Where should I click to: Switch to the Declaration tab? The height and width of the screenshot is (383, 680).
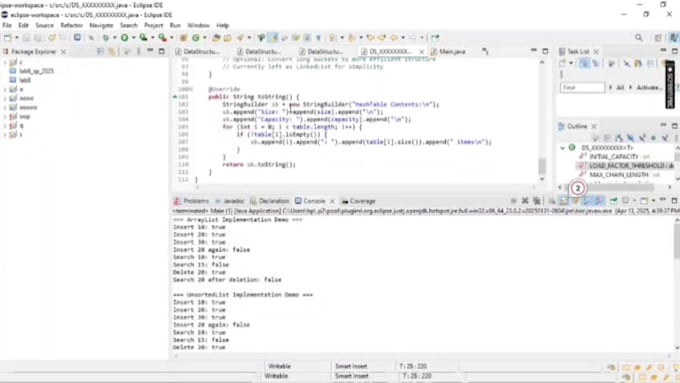click(x=269, y=201)
